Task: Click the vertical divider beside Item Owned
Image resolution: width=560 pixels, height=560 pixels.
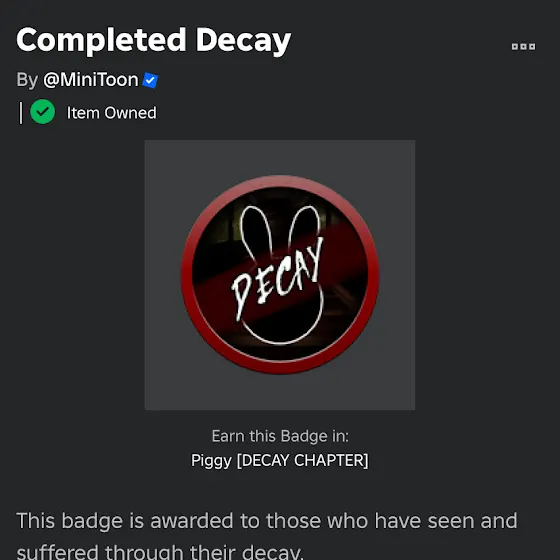Action: point(21,113)
